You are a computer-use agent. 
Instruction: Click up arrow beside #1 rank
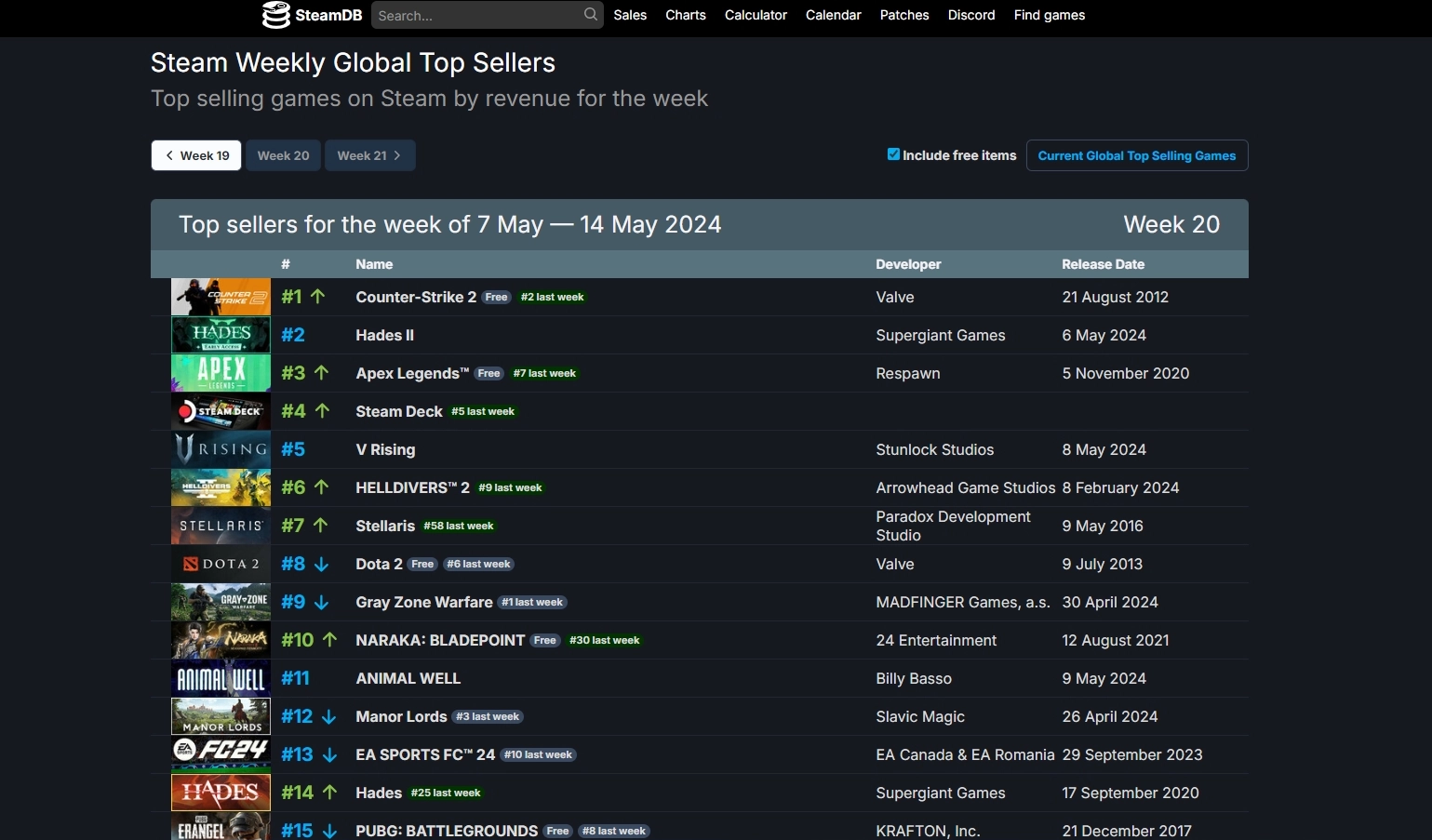click(317, 296)
